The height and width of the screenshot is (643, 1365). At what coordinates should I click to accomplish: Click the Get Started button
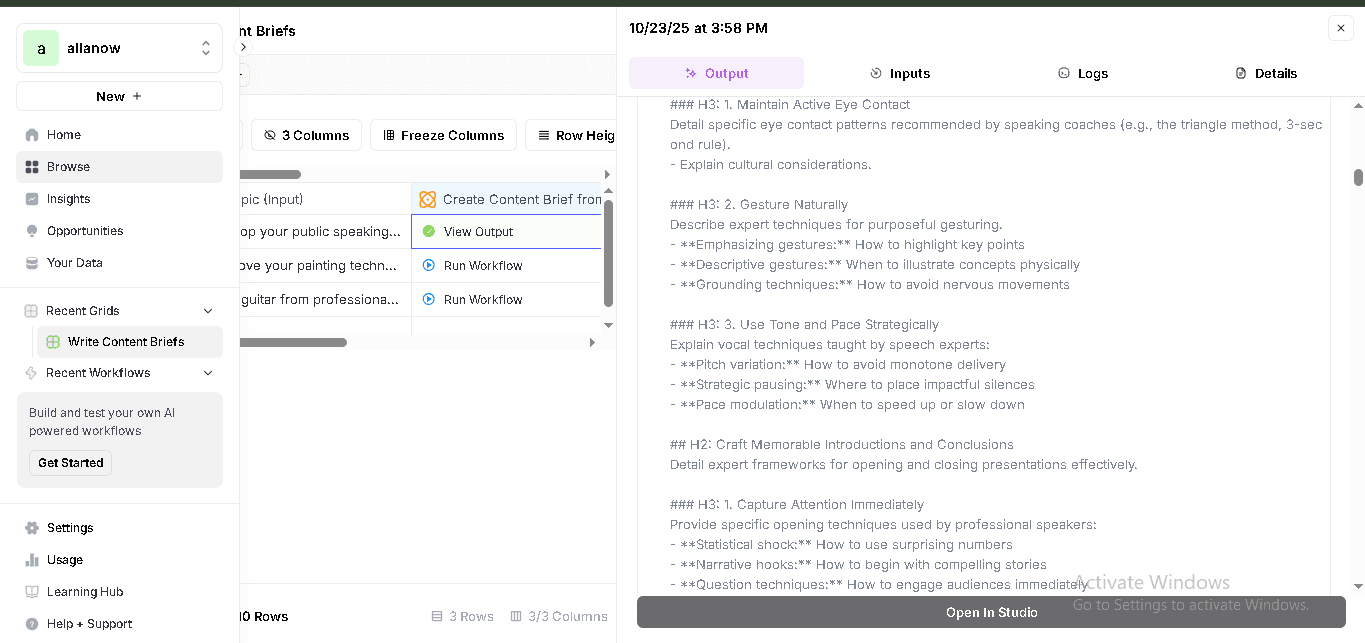(70, 463)
